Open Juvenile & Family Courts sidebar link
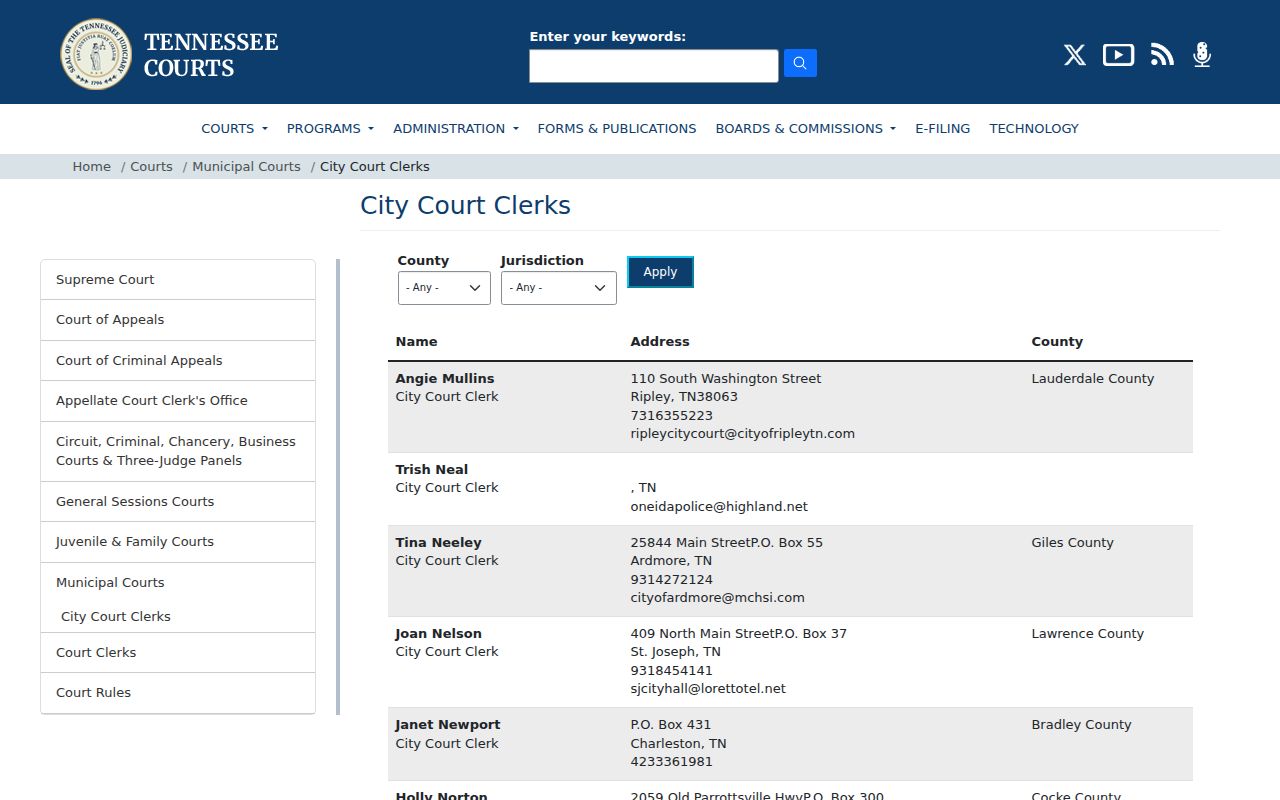This screenshot has width=1280, height=800. pos(178,542)
